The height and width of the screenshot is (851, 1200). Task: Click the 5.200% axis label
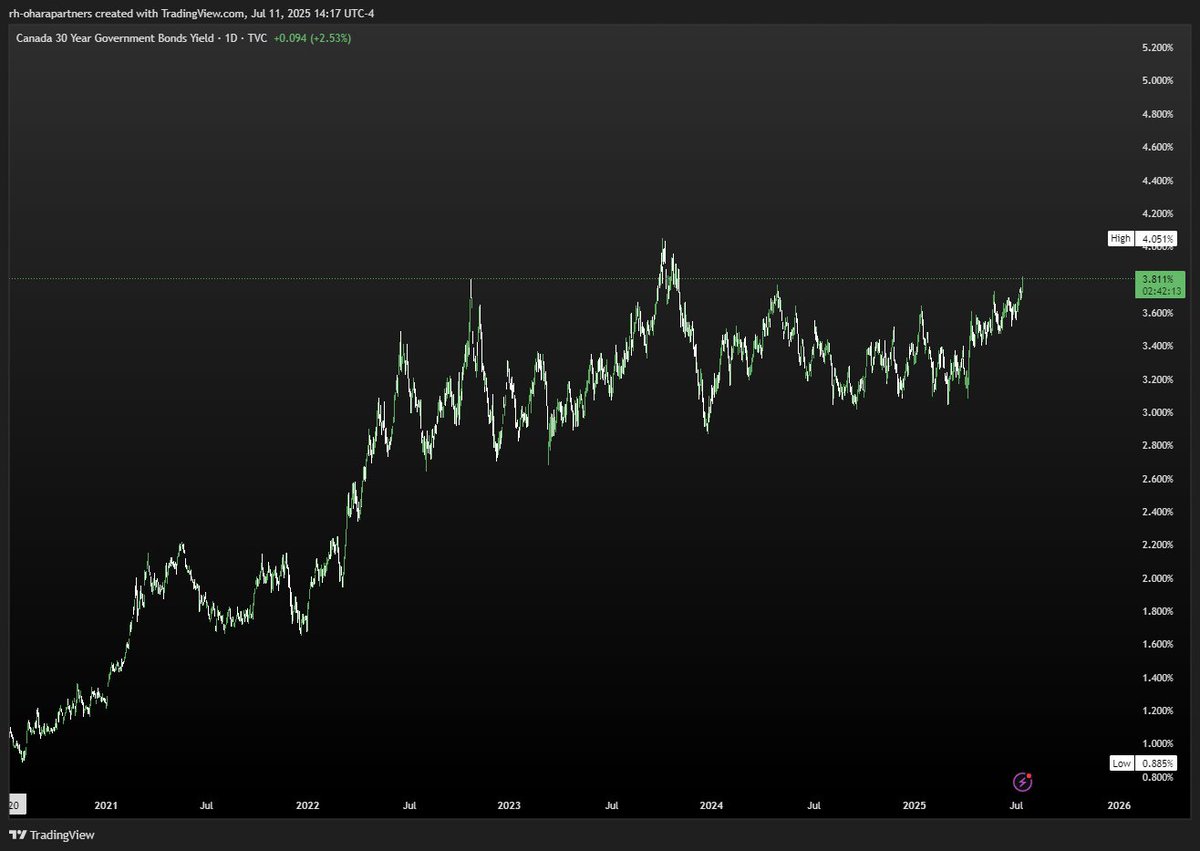(x=1157, y=48)
